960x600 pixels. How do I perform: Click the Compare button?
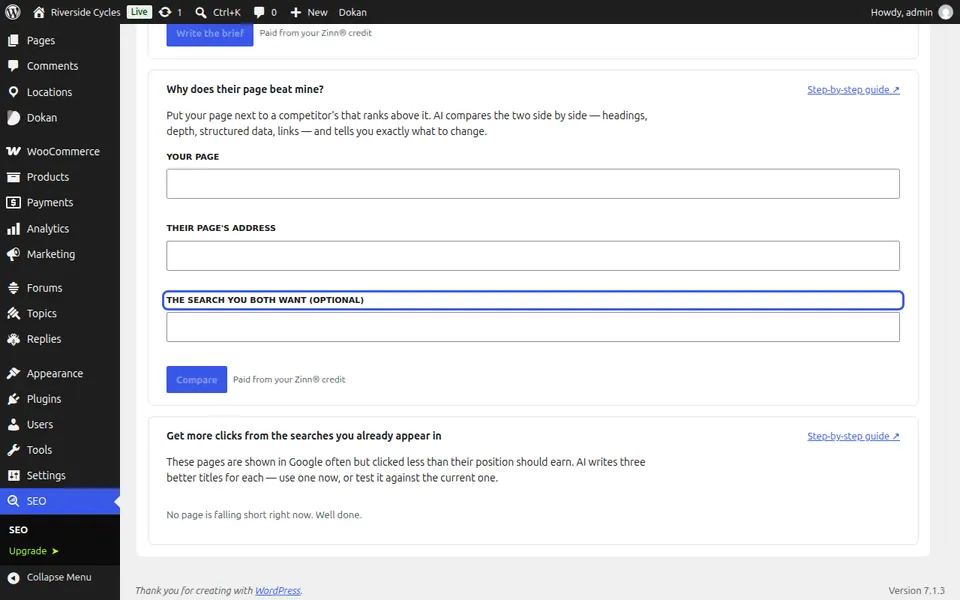197,380
